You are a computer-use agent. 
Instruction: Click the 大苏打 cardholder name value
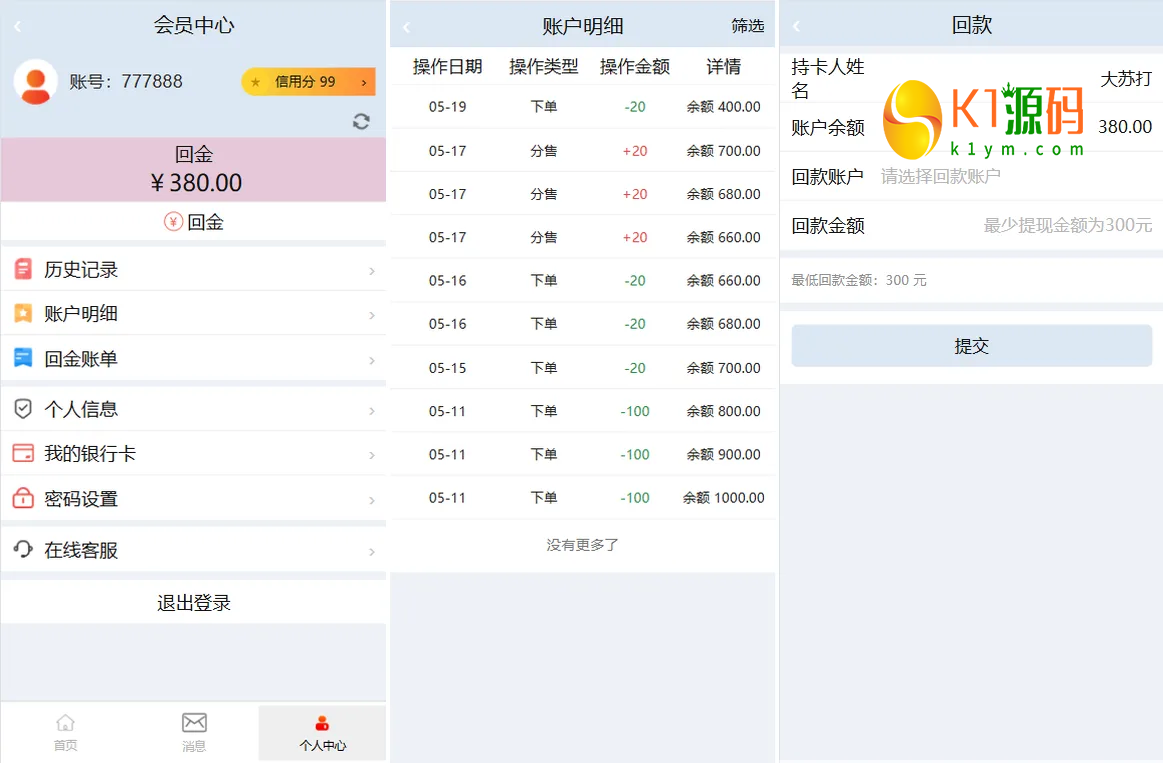1126,79
